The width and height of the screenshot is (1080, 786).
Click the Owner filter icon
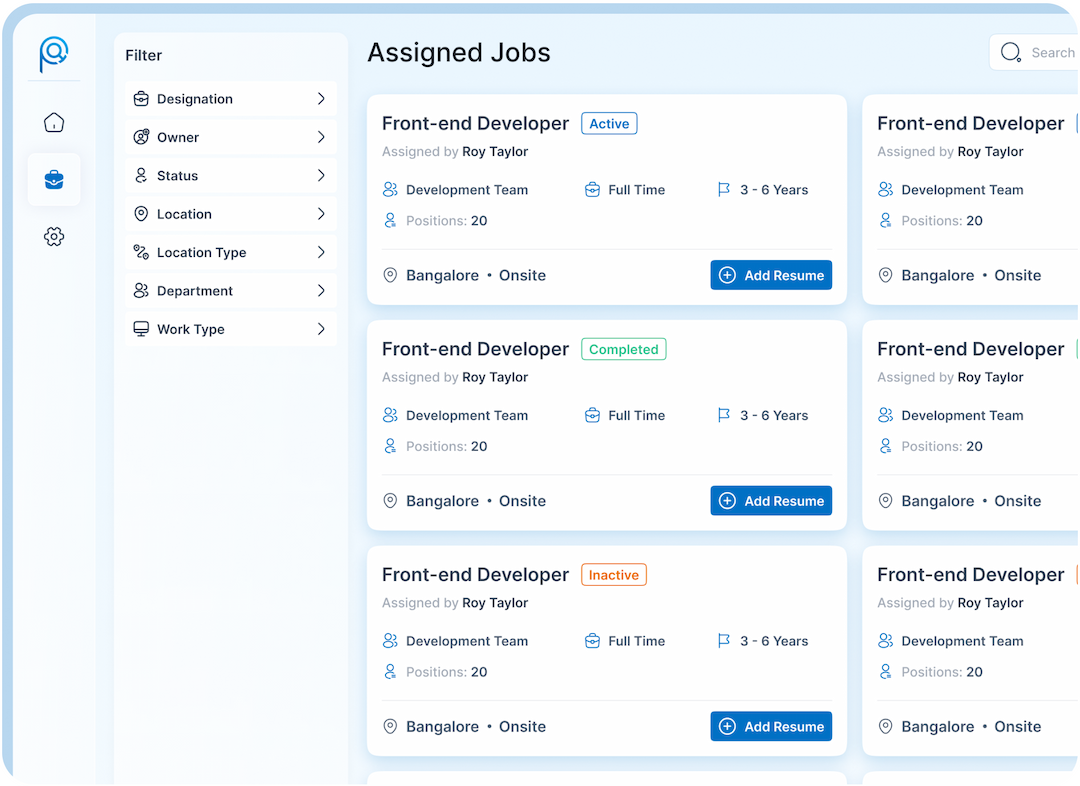141,137
